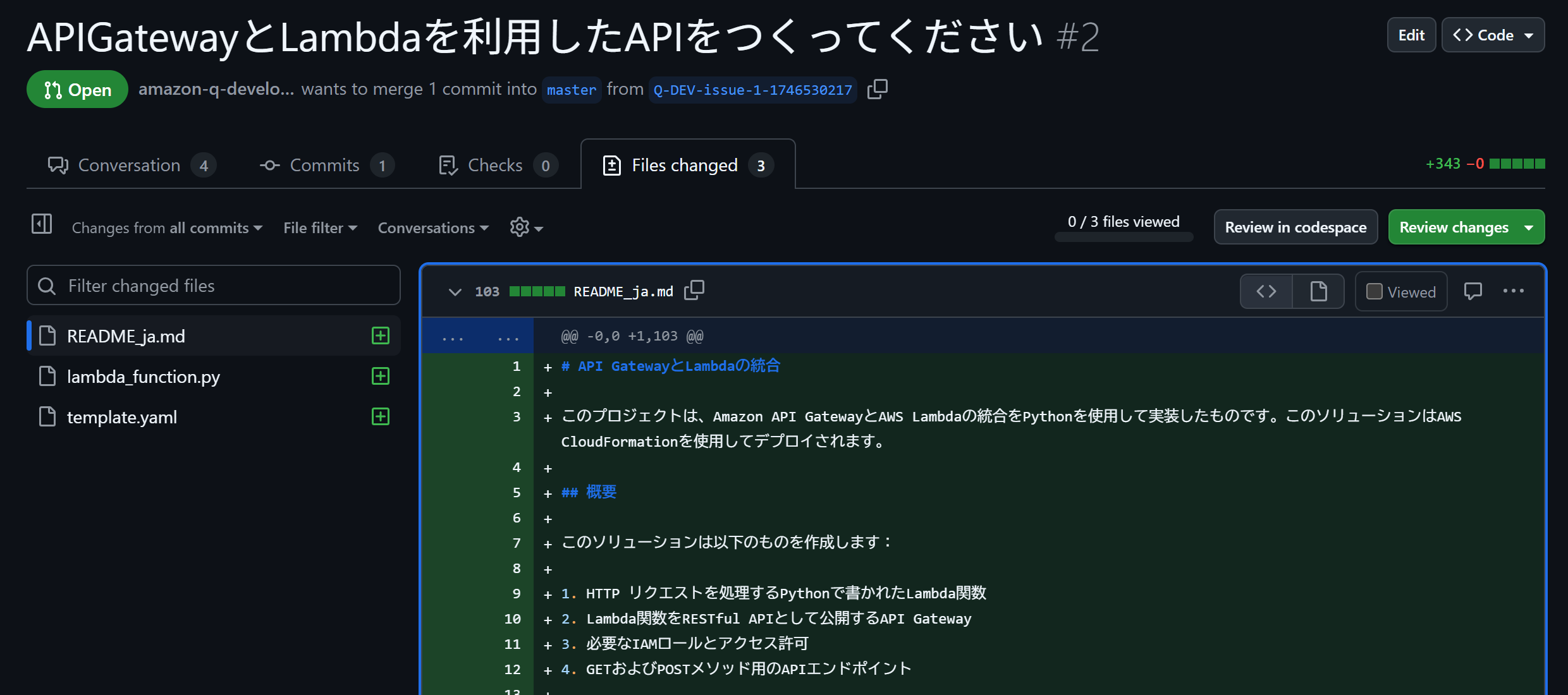The image size is (1568, 695).
Task: Click the Filter changed files field
Action: click(x=213, y=286)
